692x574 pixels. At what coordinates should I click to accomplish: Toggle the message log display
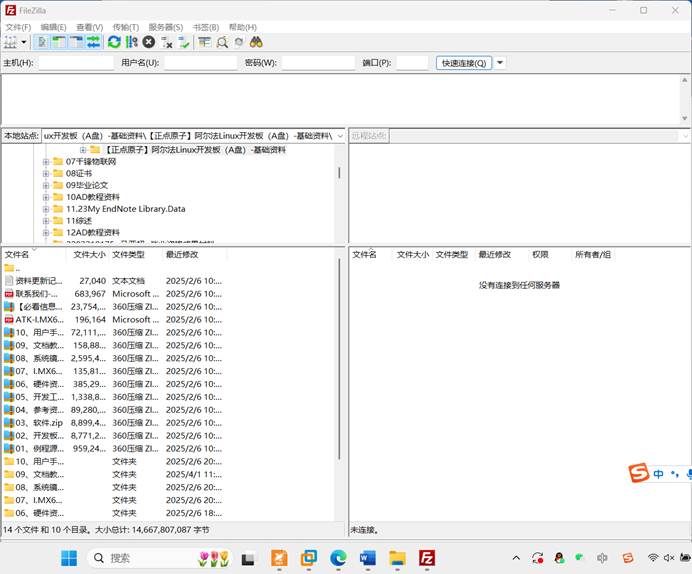click(x=42, y=42)
